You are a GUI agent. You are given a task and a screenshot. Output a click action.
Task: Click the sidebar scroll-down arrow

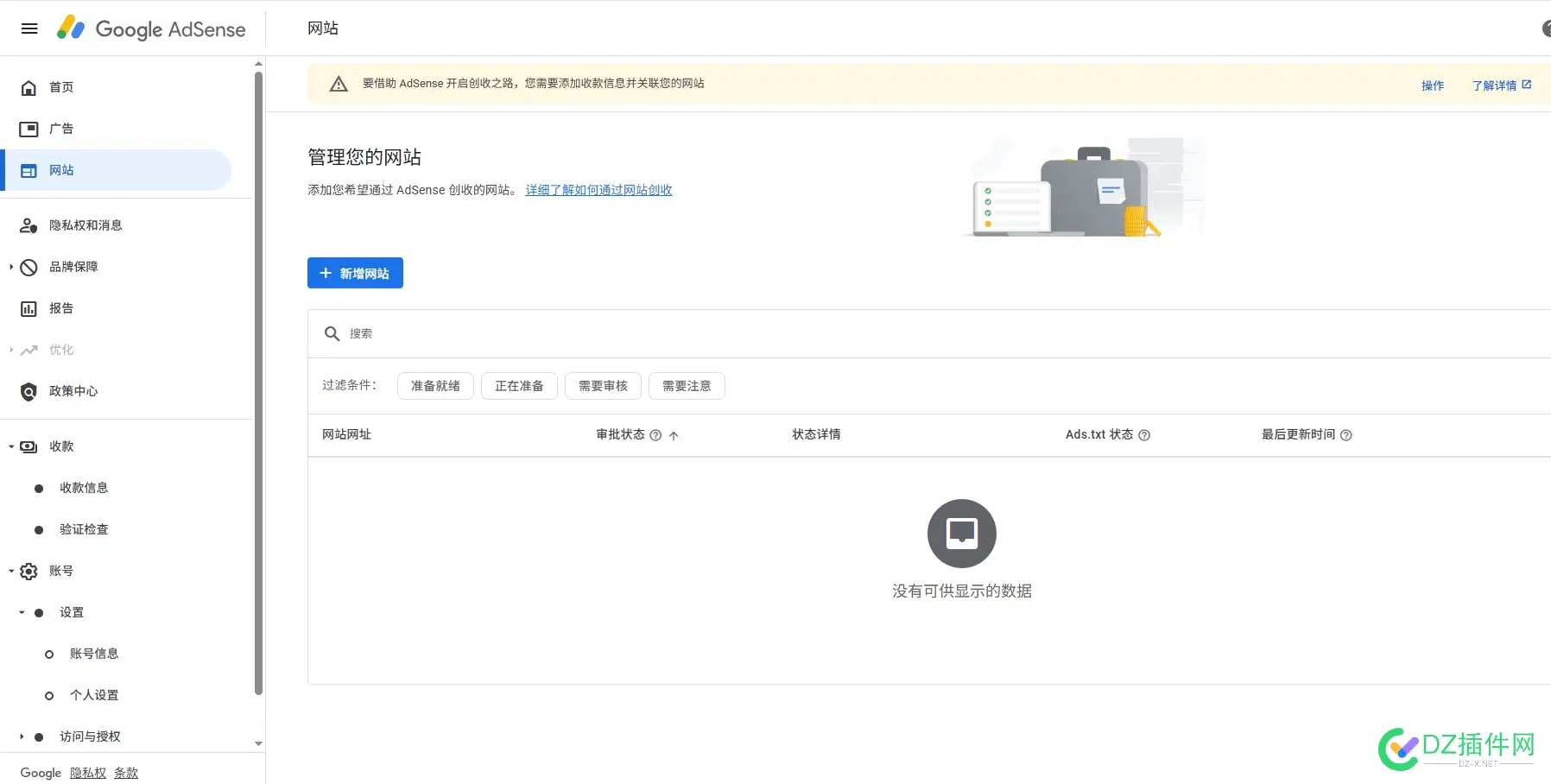pos(258,743)
